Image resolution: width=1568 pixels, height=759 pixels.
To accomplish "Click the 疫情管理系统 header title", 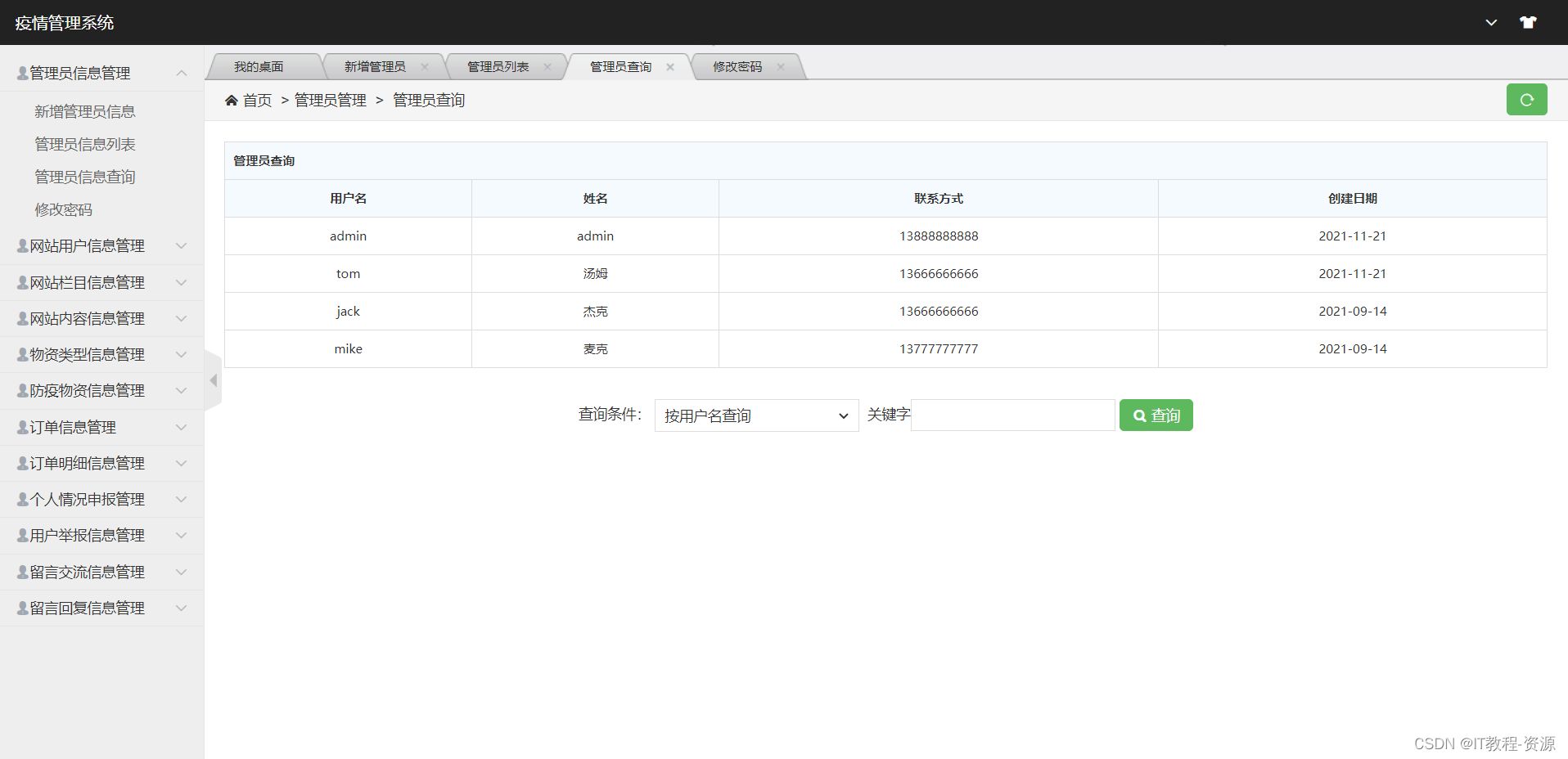I will coord(65,23).
